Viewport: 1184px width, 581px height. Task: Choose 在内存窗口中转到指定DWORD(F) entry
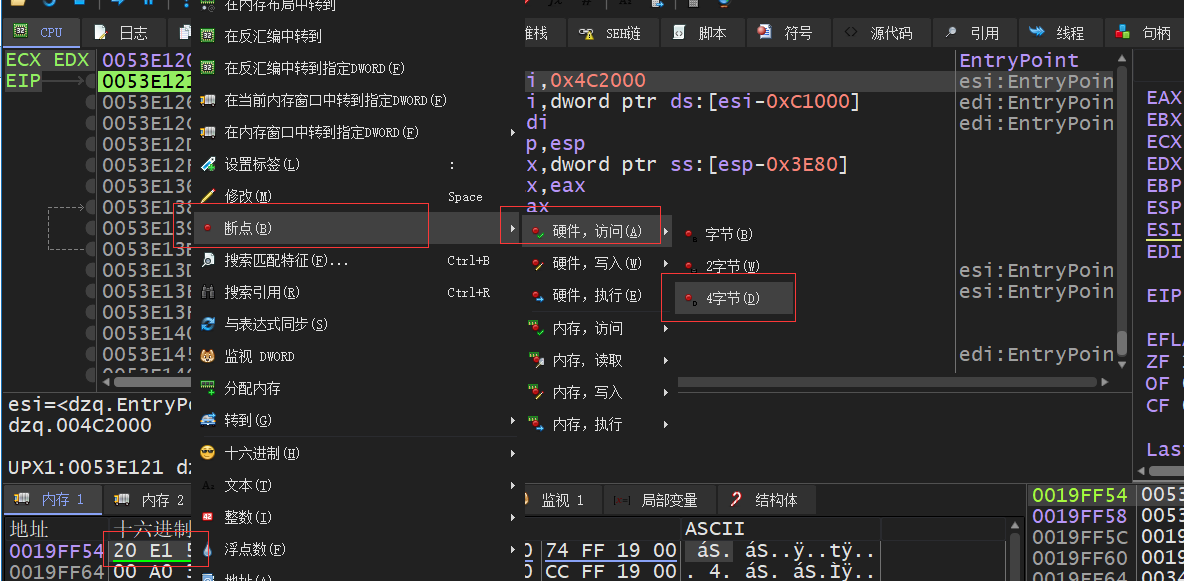pos(356,132)
